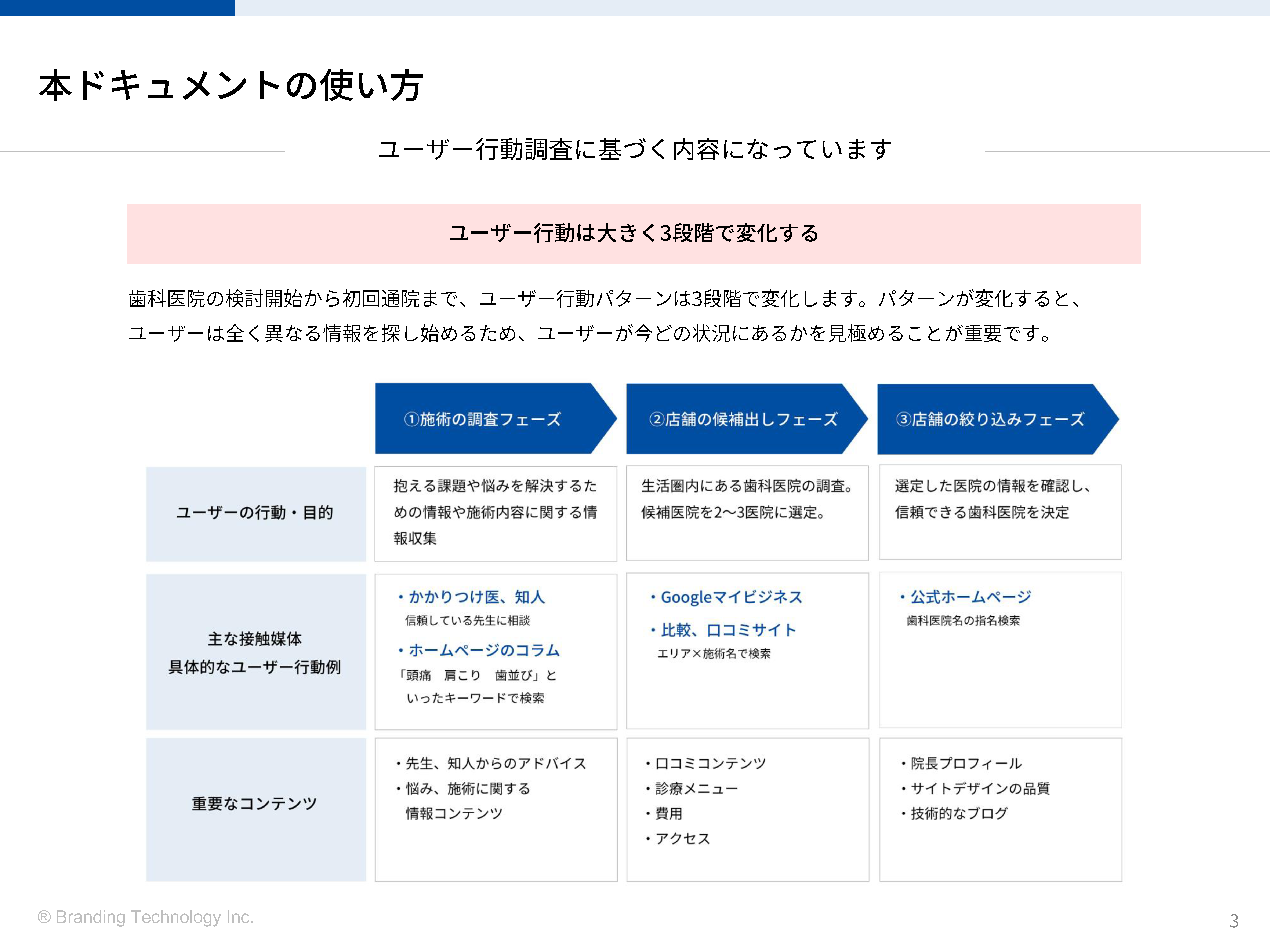The width and height of the screenshot is (1270, 952).
Task: Click bullet 院長プロフィール
Action: tap(961, 763)
